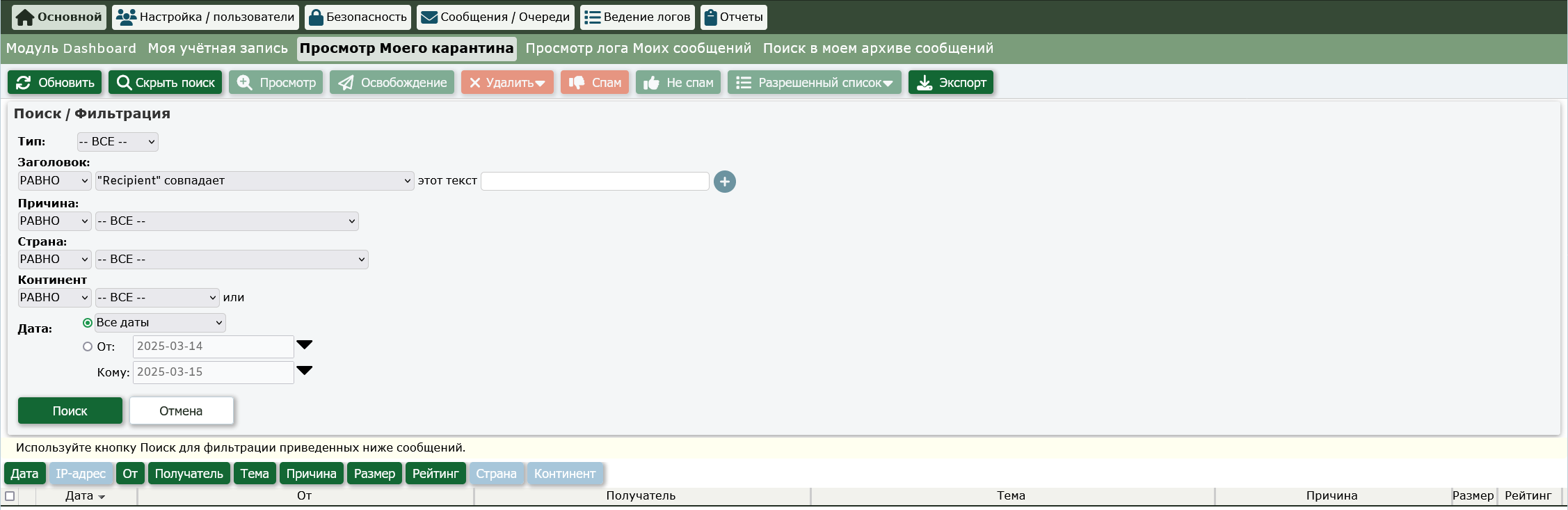Click the magnifier icon to hide search

[x=124, y=83]
